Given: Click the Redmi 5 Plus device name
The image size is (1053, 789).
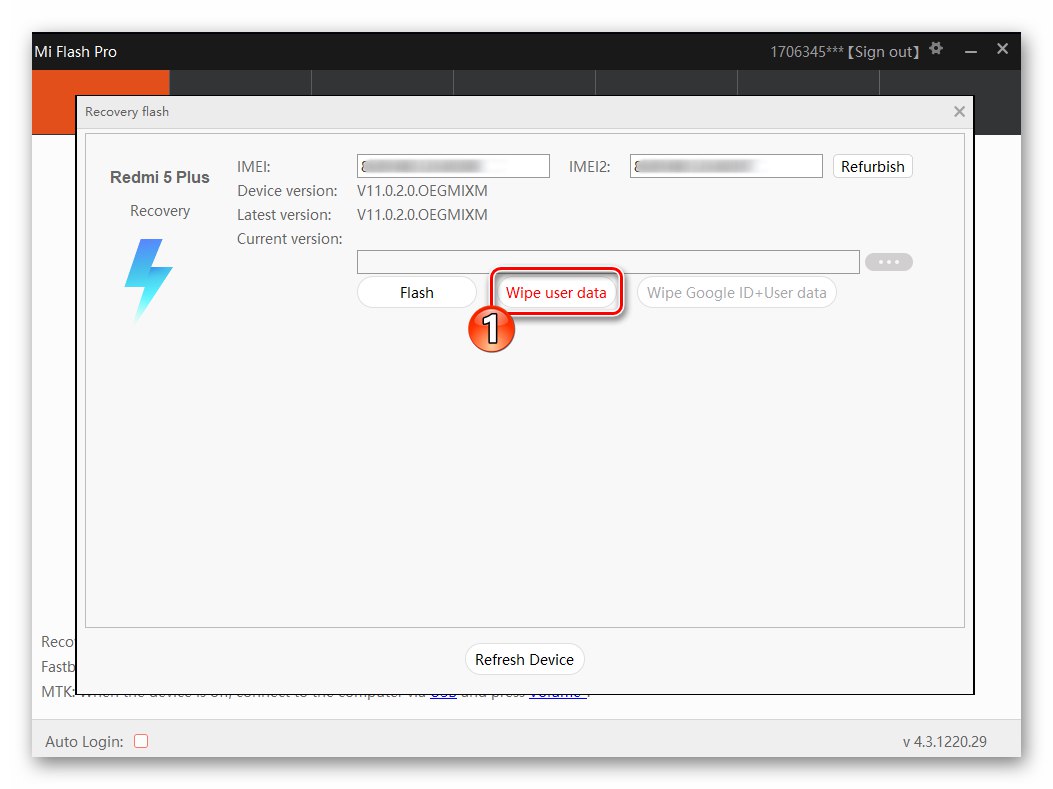Looking at the screenshot, I should click(160, 177).
